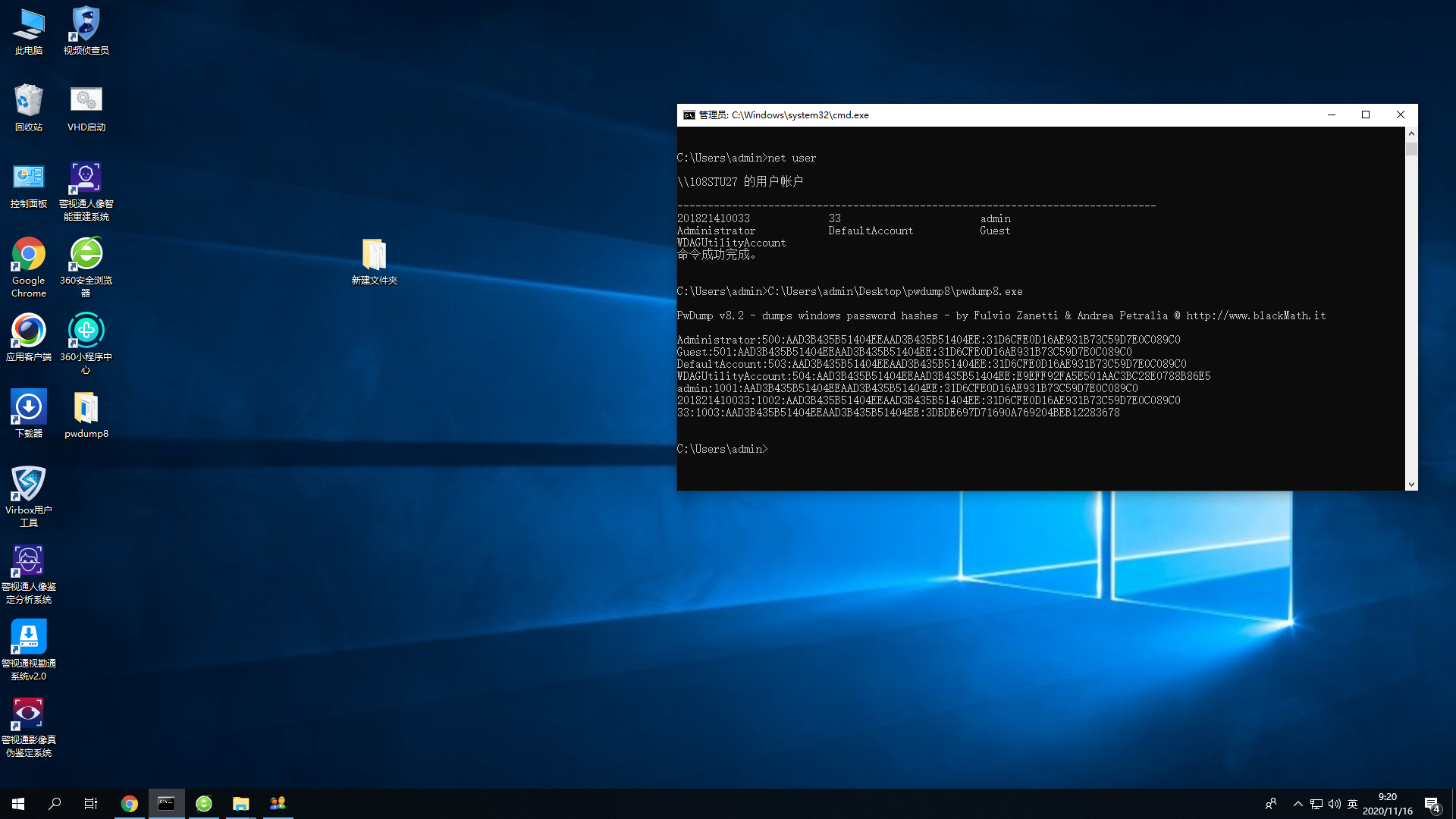
Task: Select the Google Chrome desktop shortcut
Action: tap(29, 256)
